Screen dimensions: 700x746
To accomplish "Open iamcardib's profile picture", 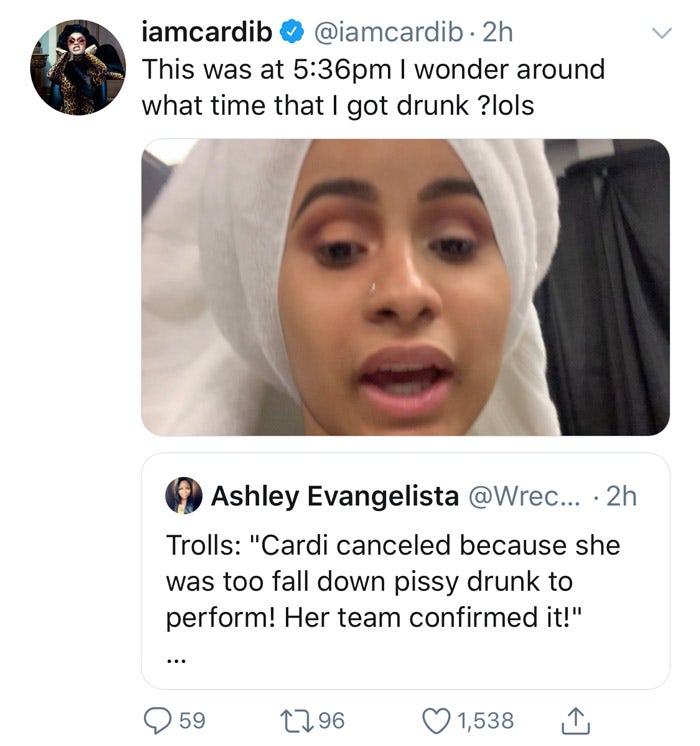I will click(x=78, y=67).
